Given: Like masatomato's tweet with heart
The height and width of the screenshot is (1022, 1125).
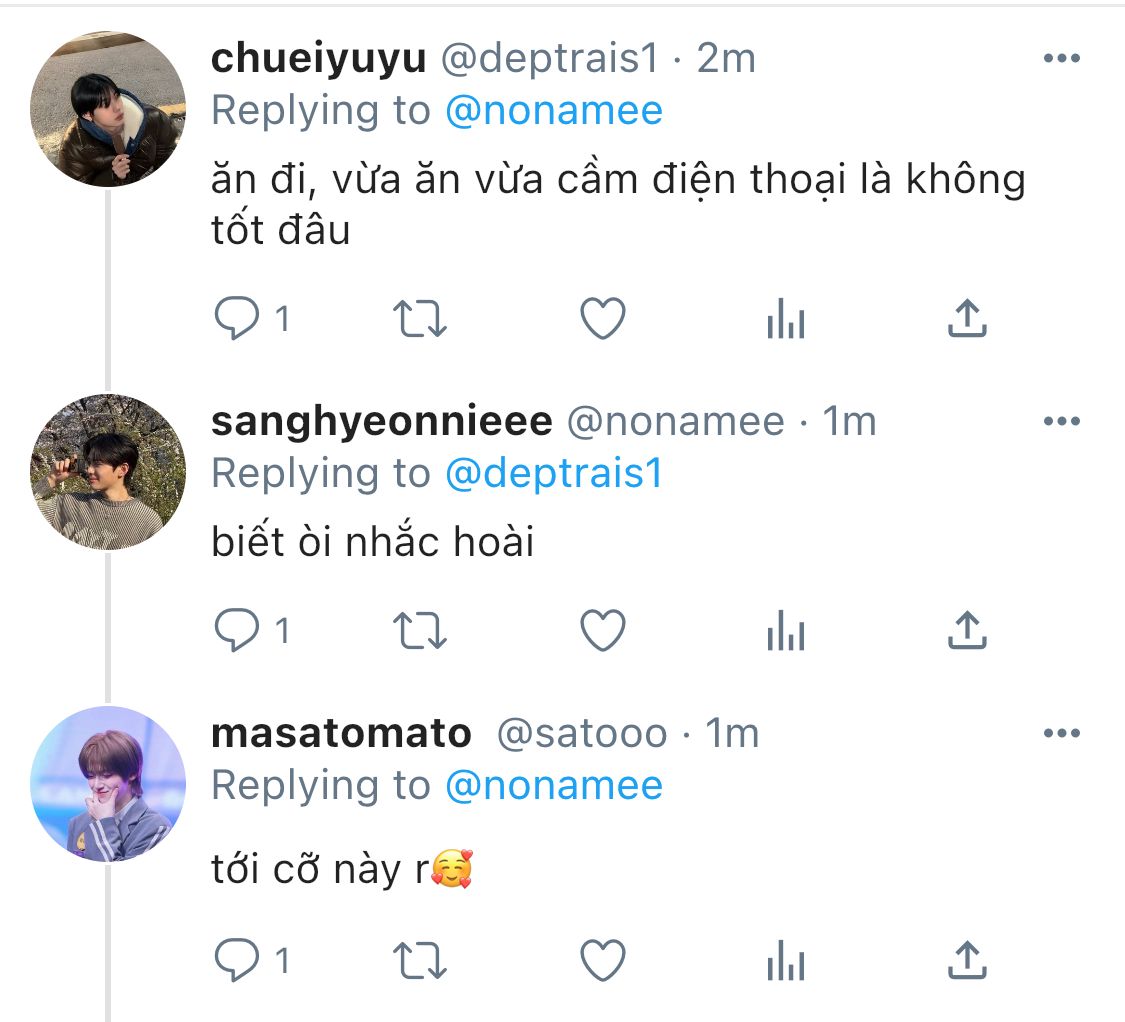Looking at the screenshot, I should click(603, 961).
